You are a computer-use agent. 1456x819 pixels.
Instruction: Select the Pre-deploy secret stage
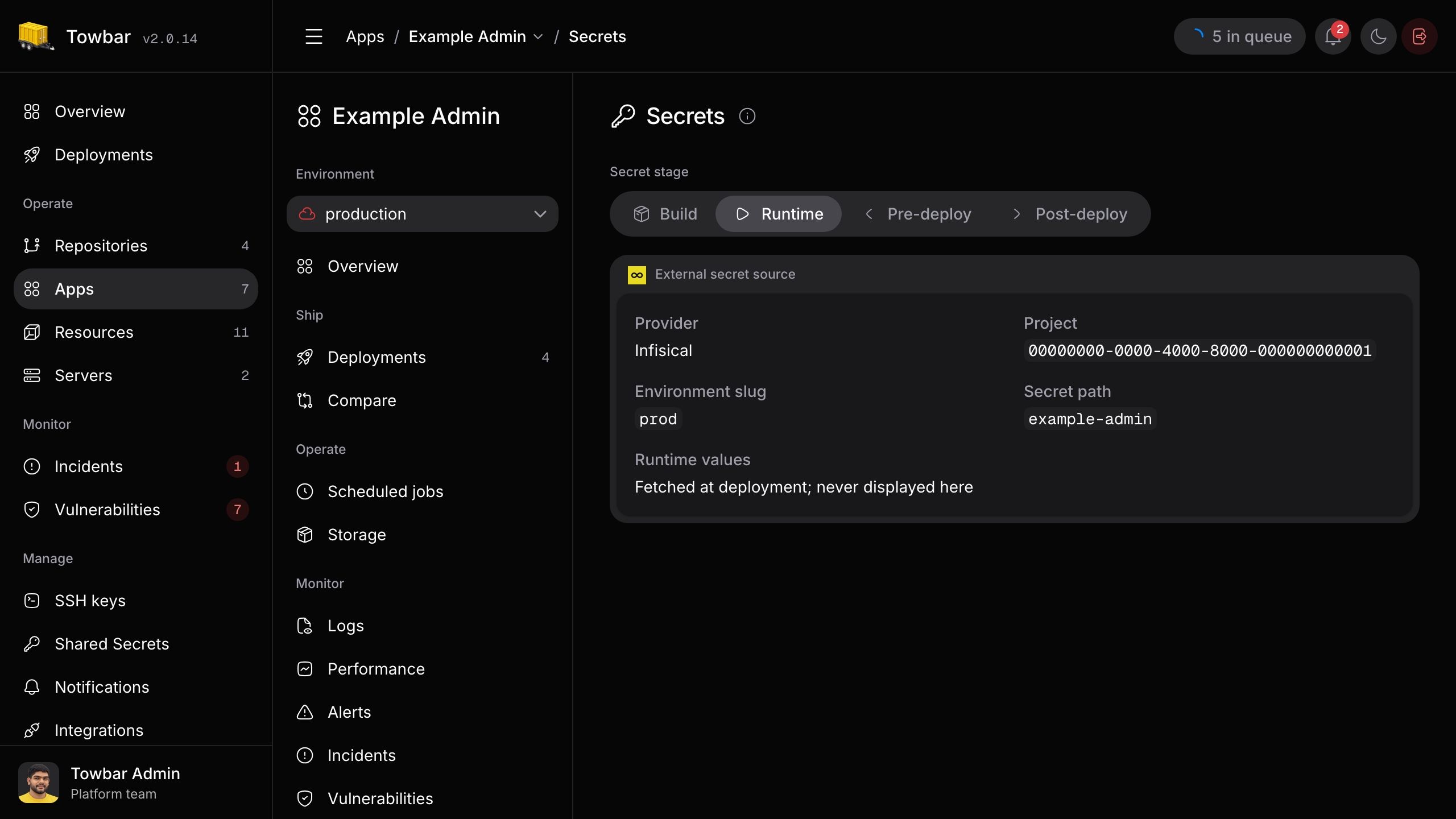(917, 214)
